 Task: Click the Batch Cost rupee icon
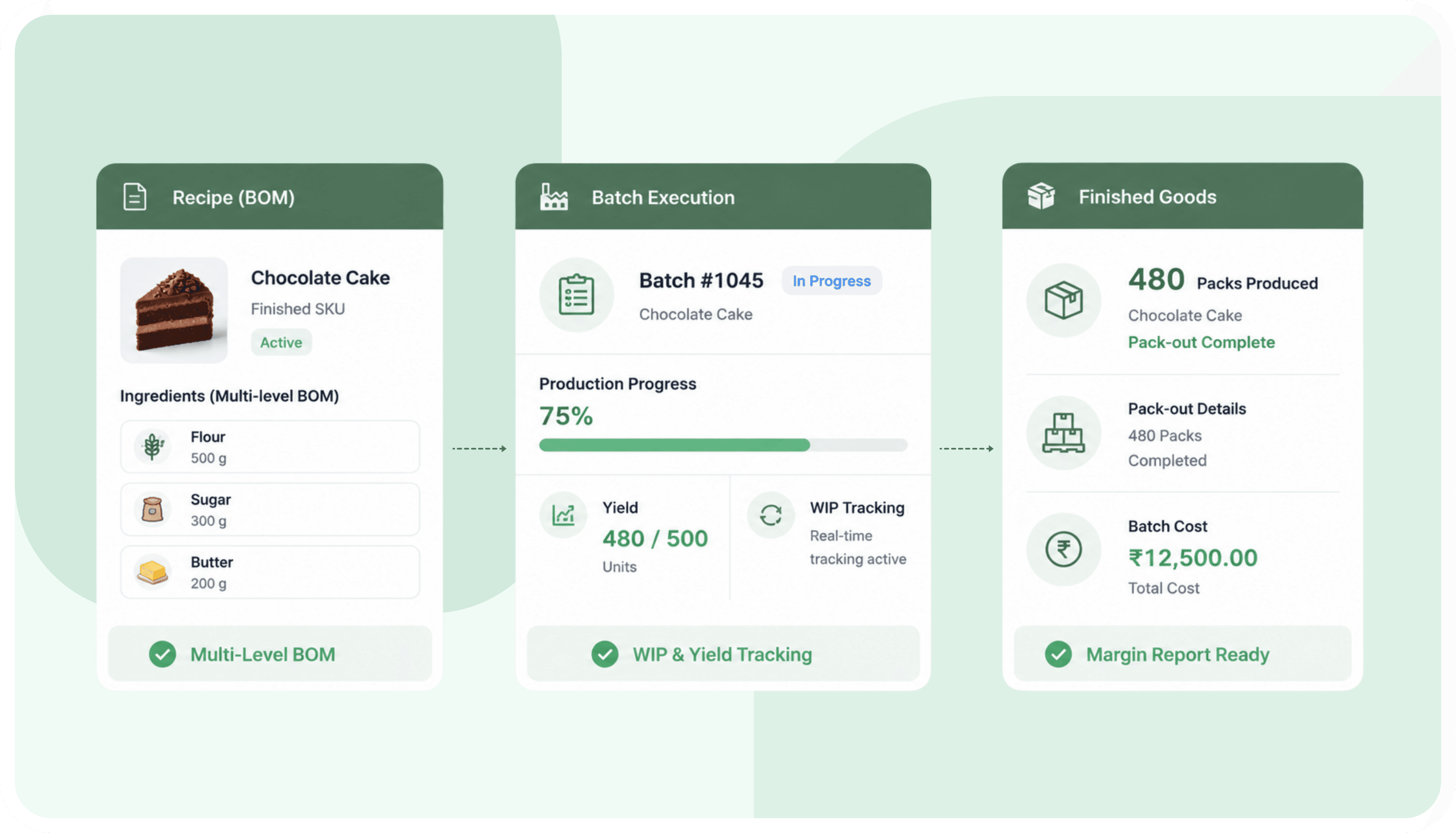[1063, 549]
